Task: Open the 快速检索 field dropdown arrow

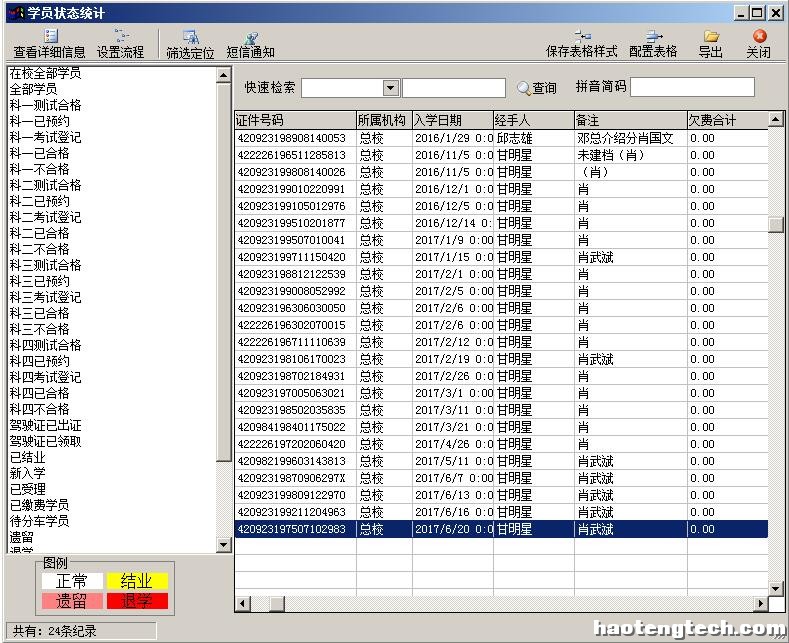Action: [390, 88]
